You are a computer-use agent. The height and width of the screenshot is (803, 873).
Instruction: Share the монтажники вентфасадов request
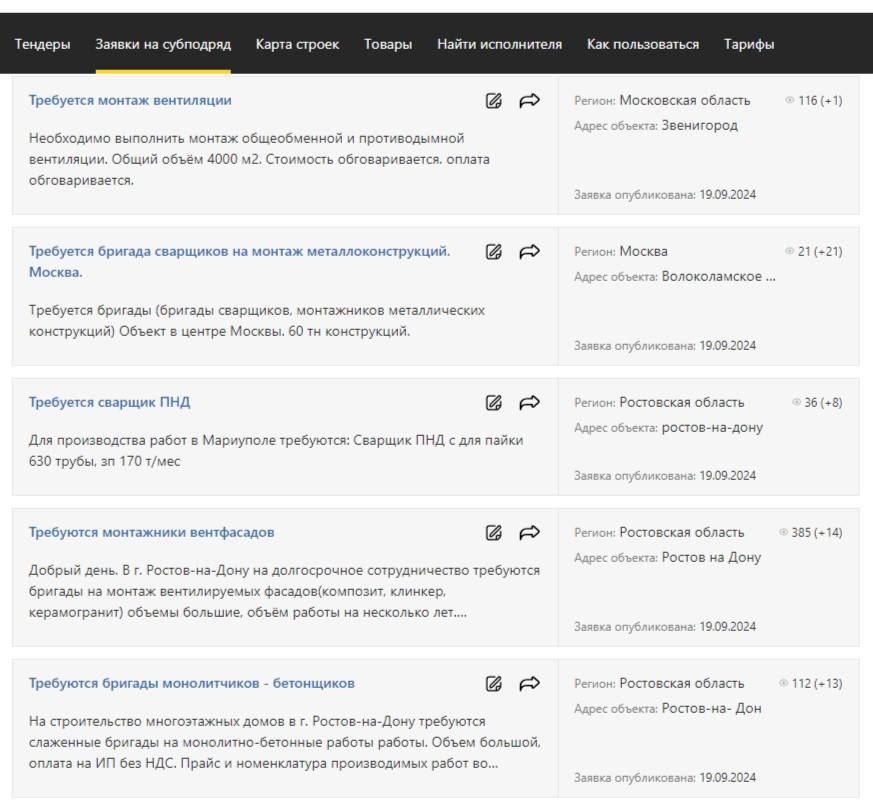529,532
